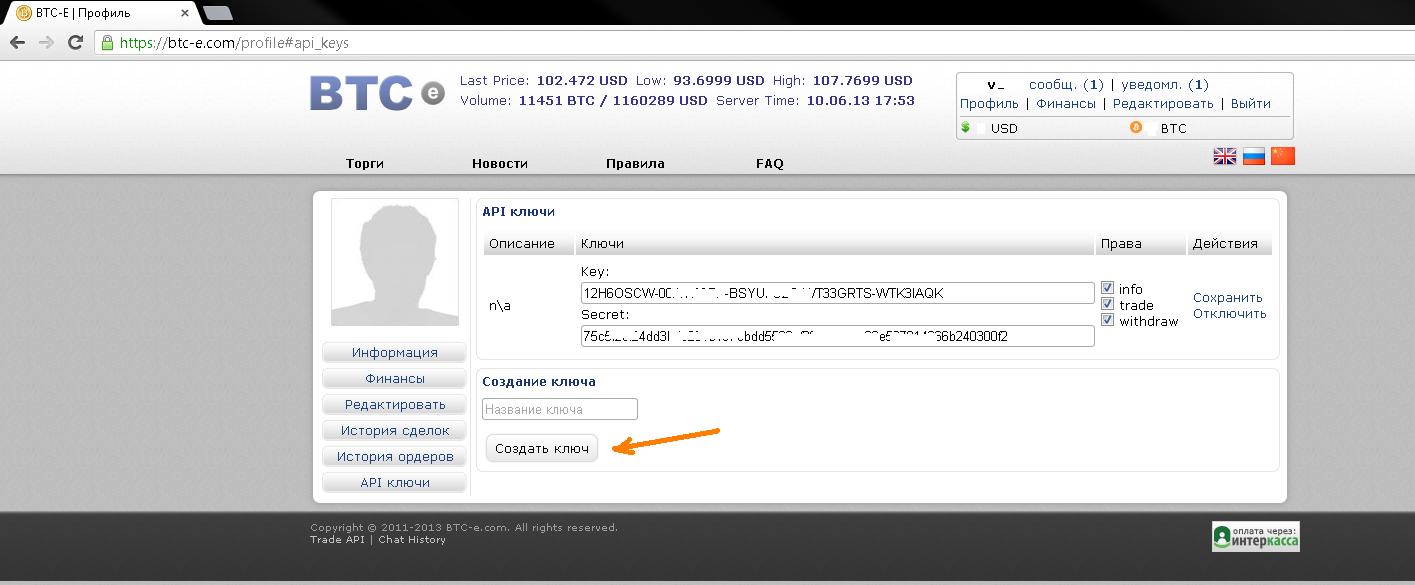Open the FAQ menu item
The image size is (1415, 585).
770,163
